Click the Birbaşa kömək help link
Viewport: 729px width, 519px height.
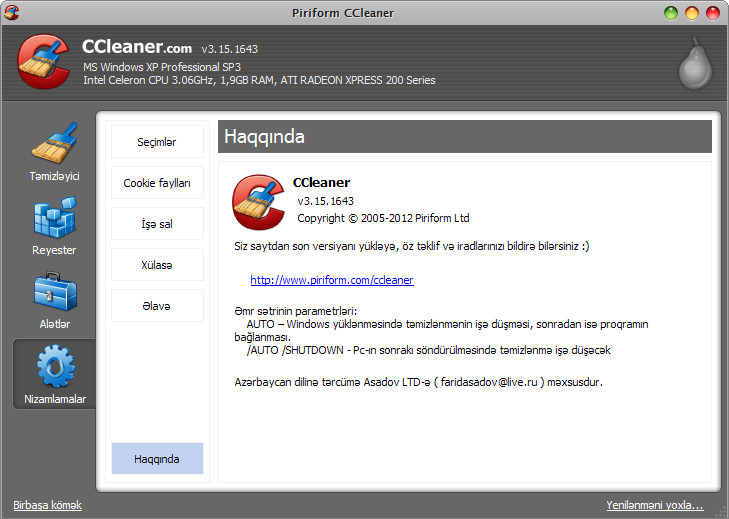pyautogui.click(x=48, y=505)
